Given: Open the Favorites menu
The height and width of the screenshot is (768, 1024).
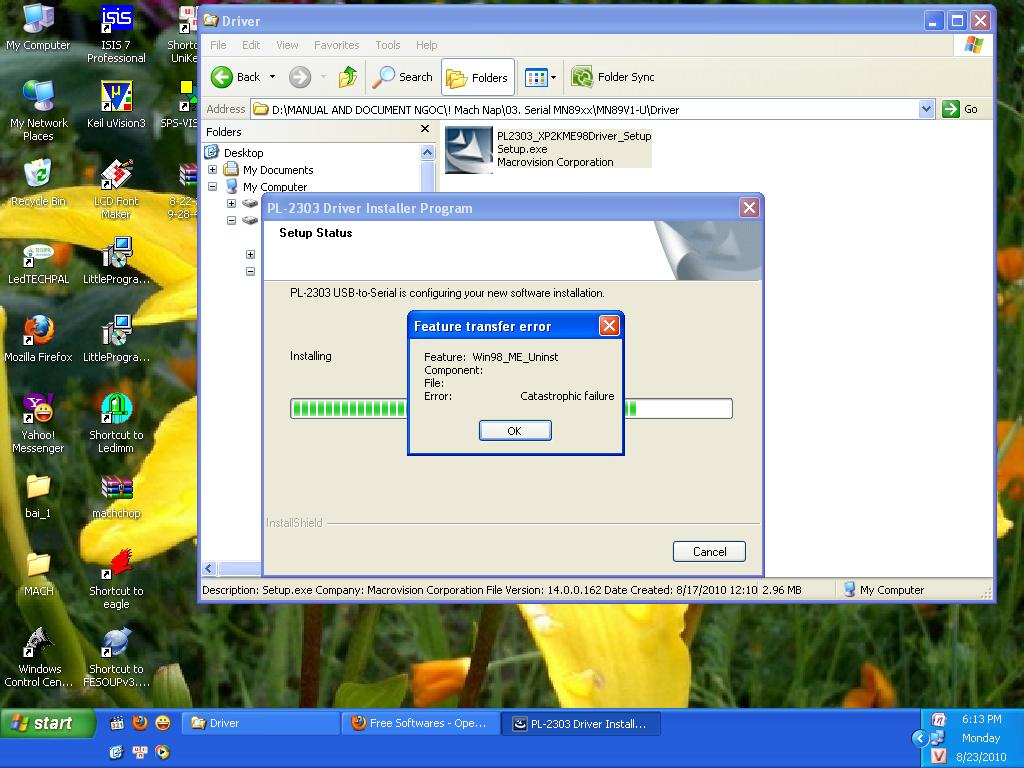Looking at the screenshot, I should [336, 45].
